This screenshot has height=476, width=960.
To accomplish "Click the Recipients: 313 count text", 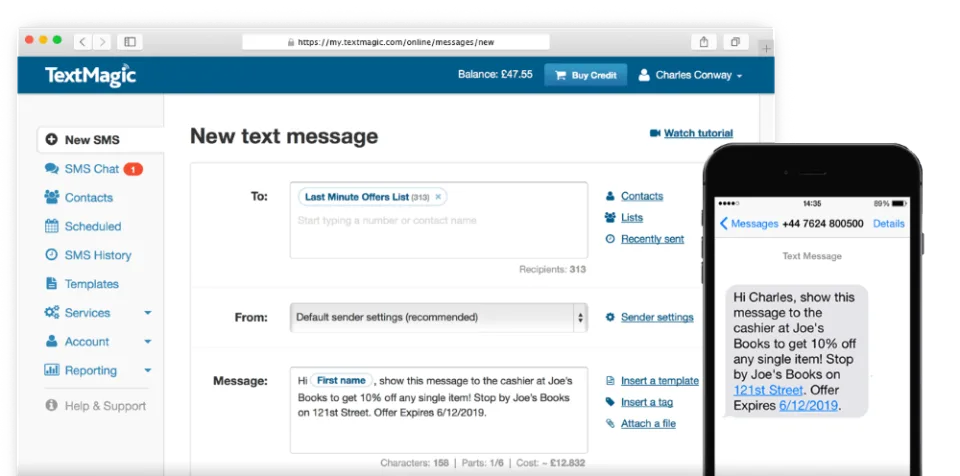I will [x=552, y=269].
